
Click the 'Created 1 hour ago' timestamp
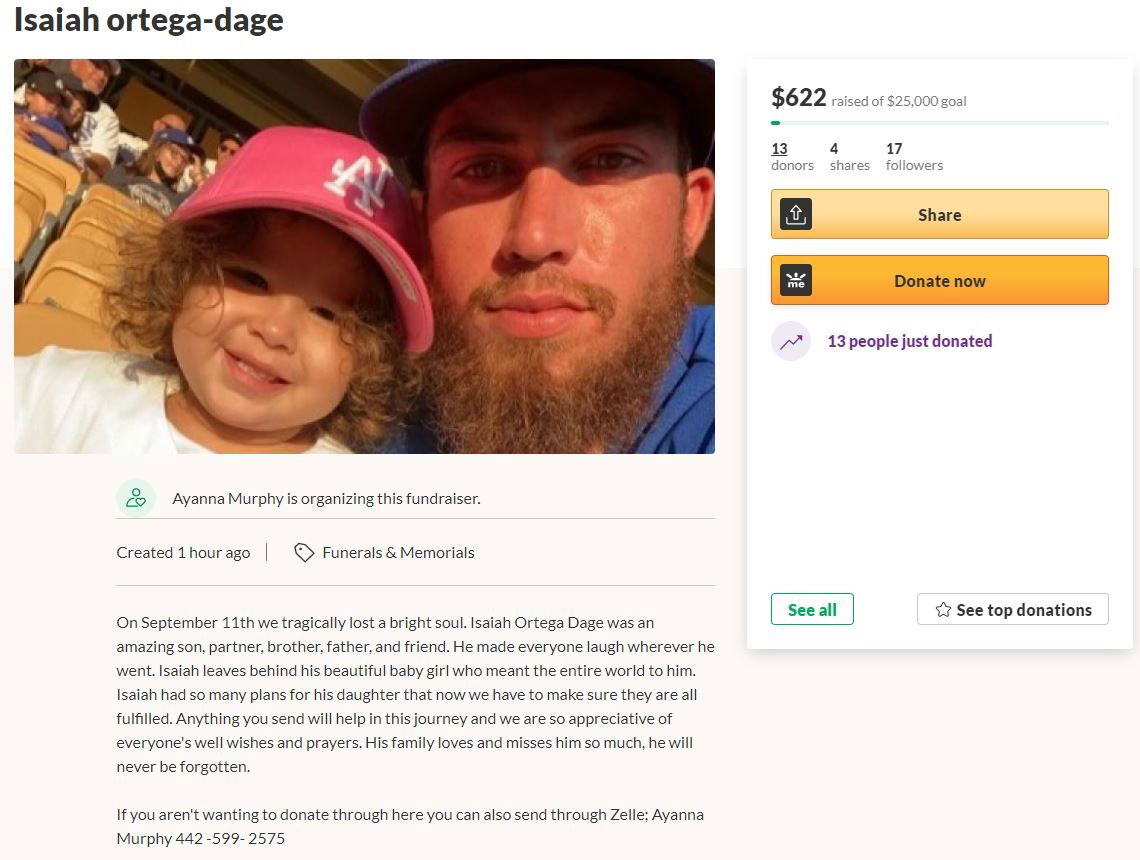tap(183, 553)
